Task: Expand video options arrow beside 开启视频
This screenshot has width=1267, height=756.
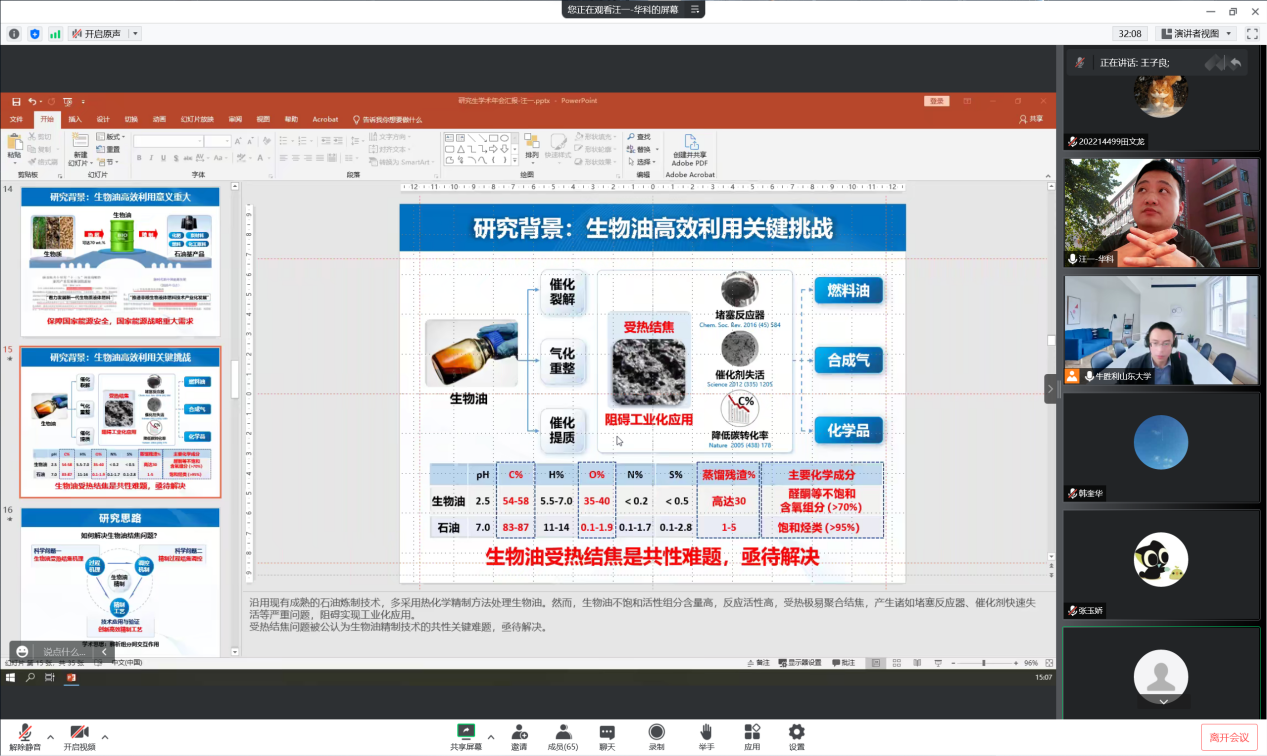Action: [x=105, y=737]
